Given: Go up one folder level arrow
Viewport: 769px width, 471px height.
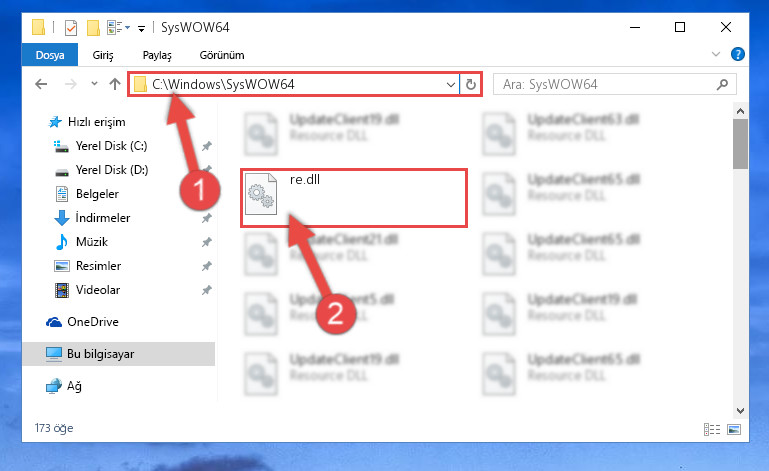Looking at the screenshot, I should pos(115,84).
